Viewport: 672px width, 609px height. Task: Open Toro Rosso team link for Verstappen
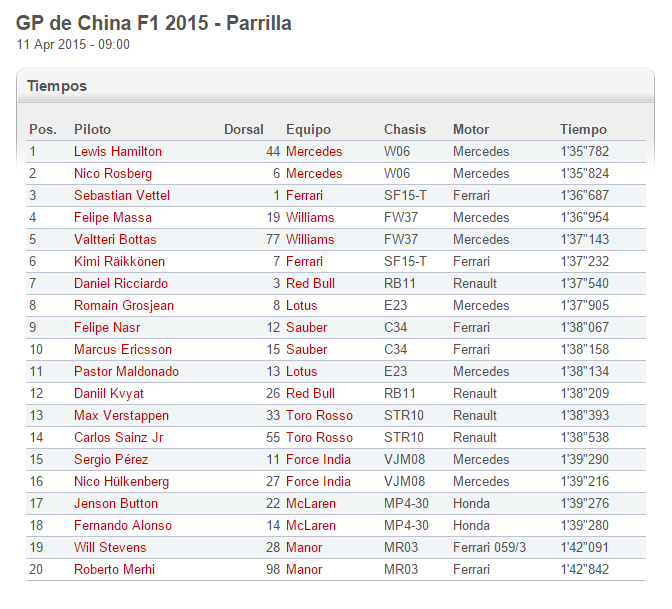pyautogui.click(x=319, y=416)
